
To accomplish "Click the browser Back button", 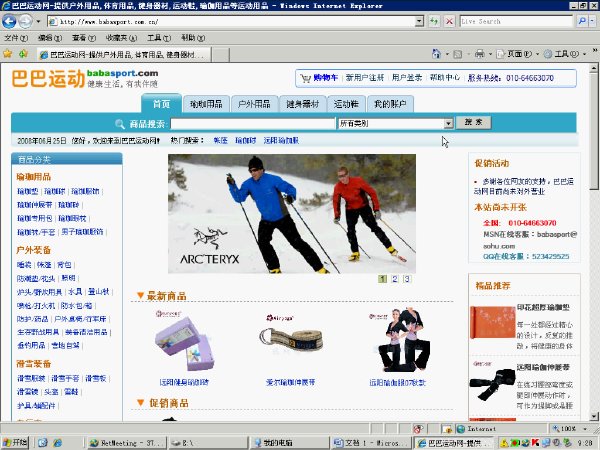I will (9, 21).
